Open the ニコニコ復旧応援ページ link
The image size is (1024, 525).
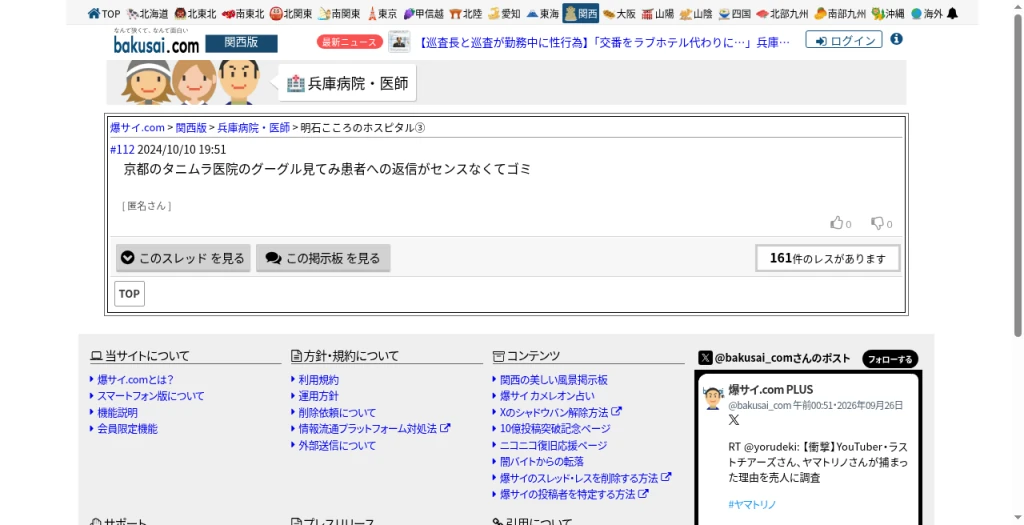pos(553,445)
